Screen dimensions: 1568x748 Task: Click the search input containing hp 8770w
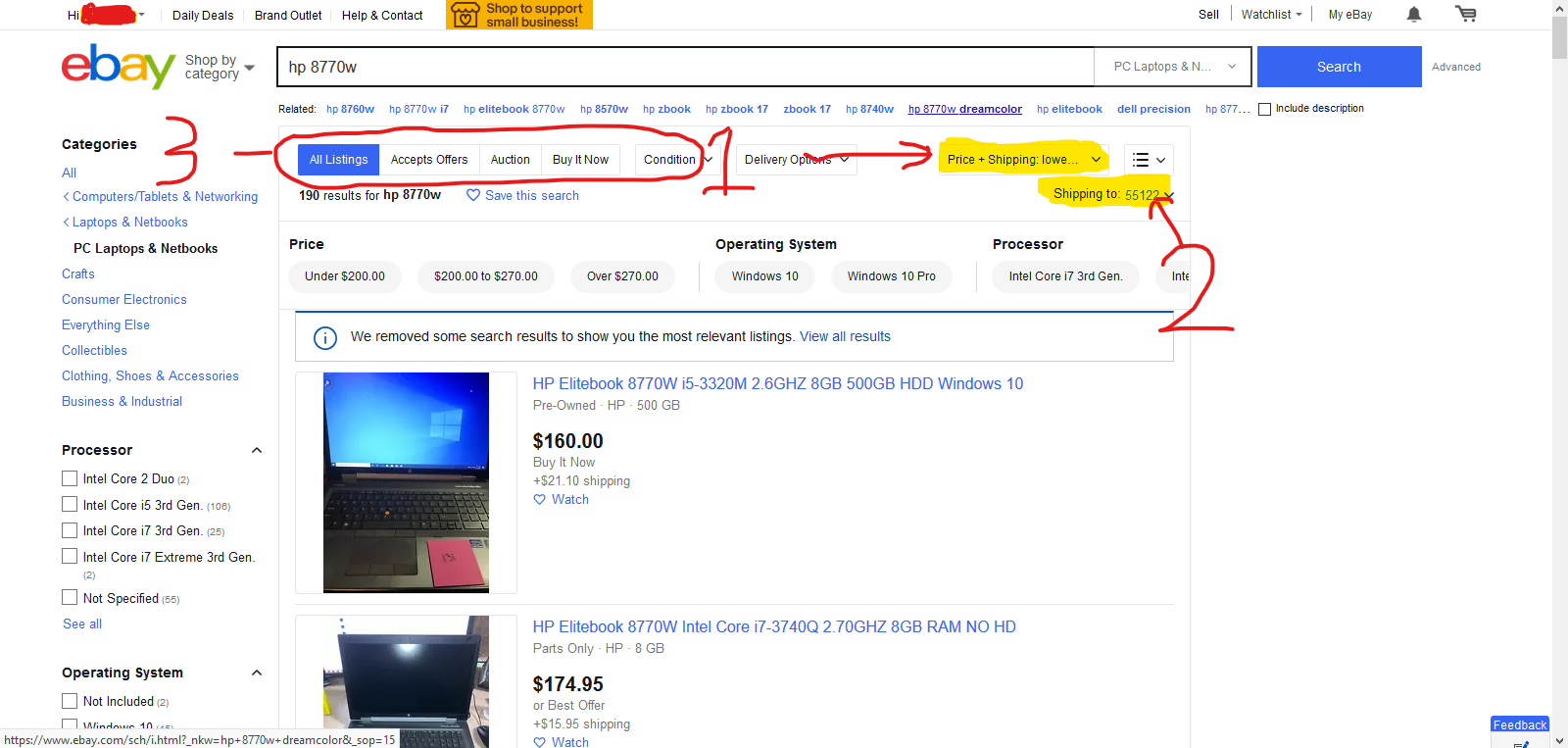(x=686, y=67)
